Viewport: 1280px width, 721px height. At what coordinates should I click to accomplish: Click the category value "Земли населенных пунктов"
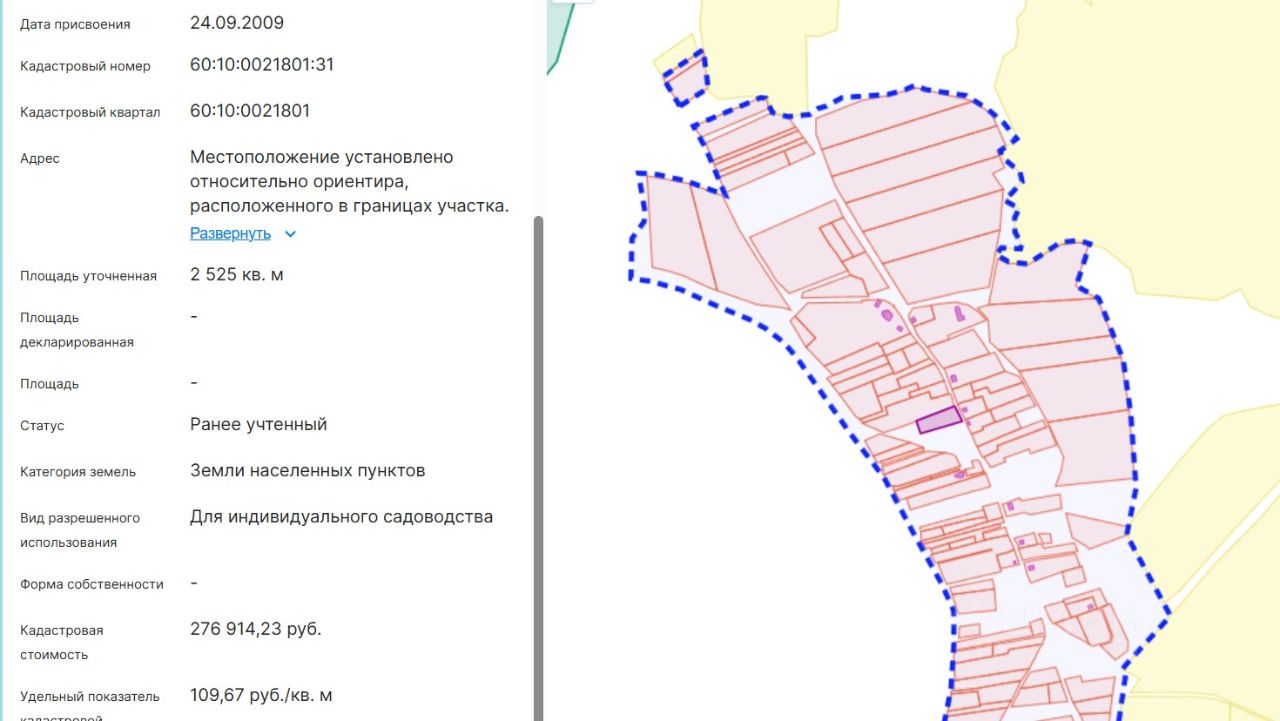click(308, 470)
